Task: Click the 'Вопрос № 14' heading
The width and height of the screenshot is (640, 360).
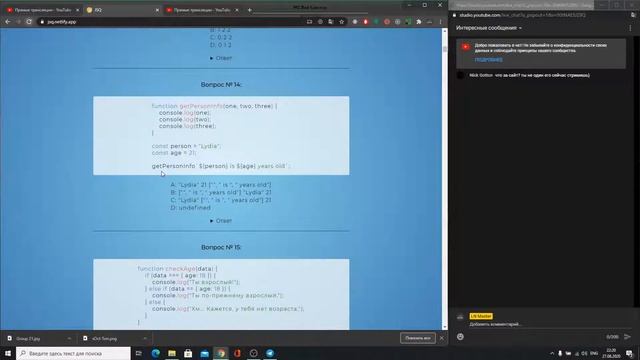Action: tap(221, 84)
